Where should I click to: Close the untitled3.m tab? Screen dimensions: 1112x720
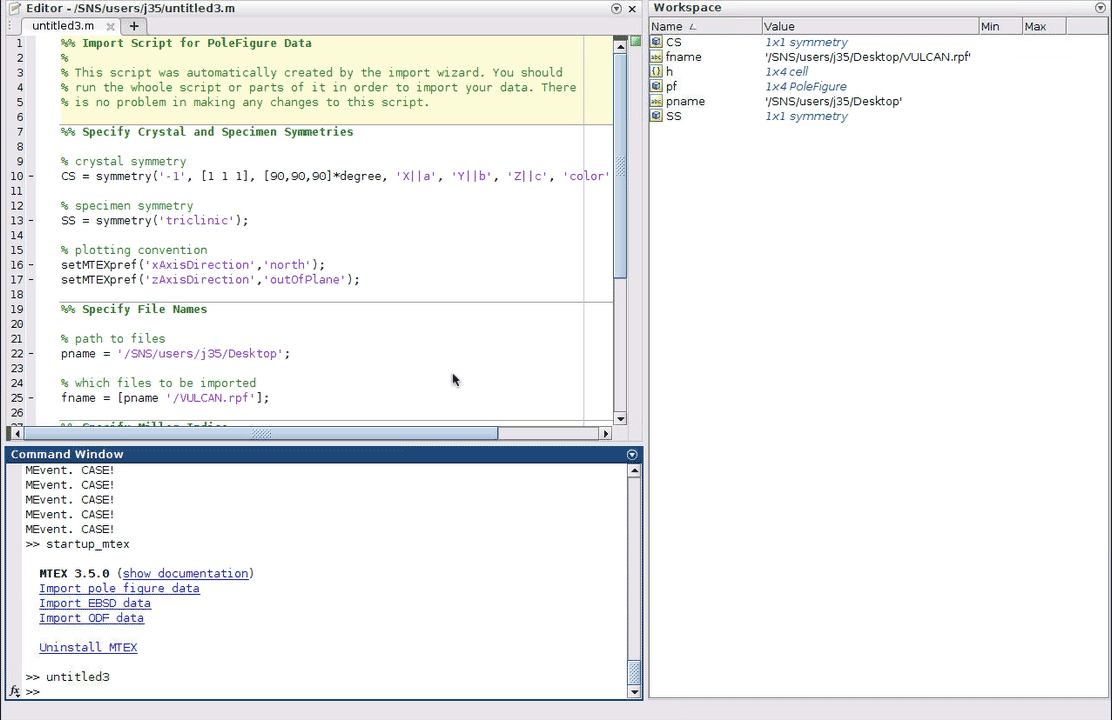point(109,26)
